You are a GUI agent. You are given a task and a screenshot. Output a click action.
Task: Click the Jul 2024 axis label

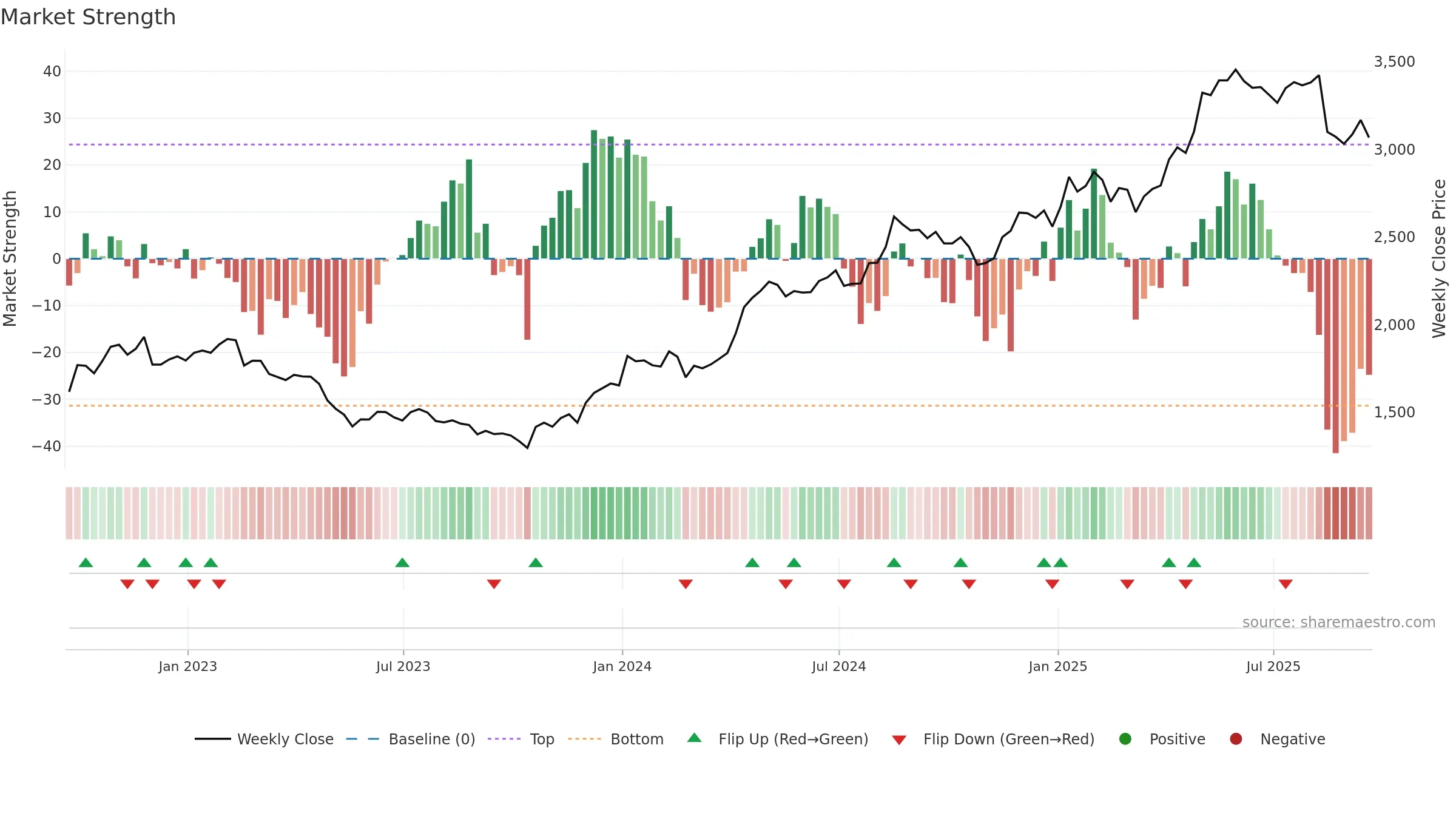pos(839,667)
